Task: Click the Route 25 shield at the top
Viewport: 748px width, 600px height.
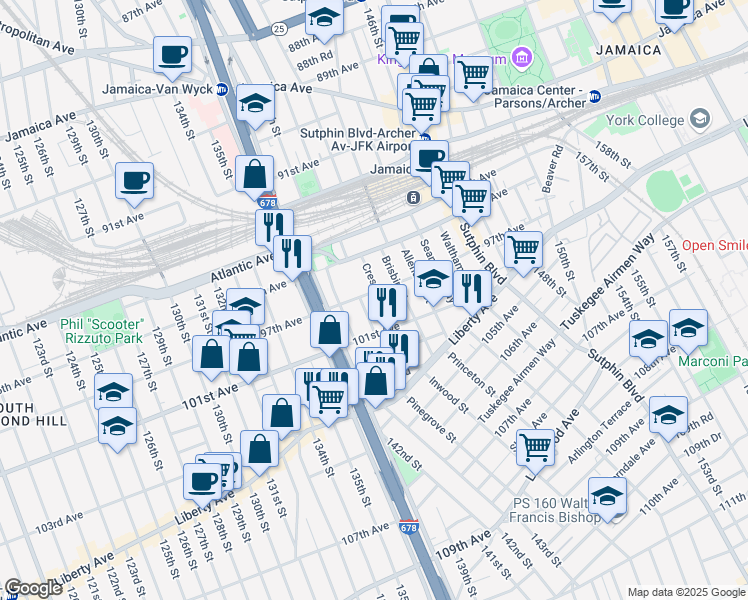Action: pos(279,29)
